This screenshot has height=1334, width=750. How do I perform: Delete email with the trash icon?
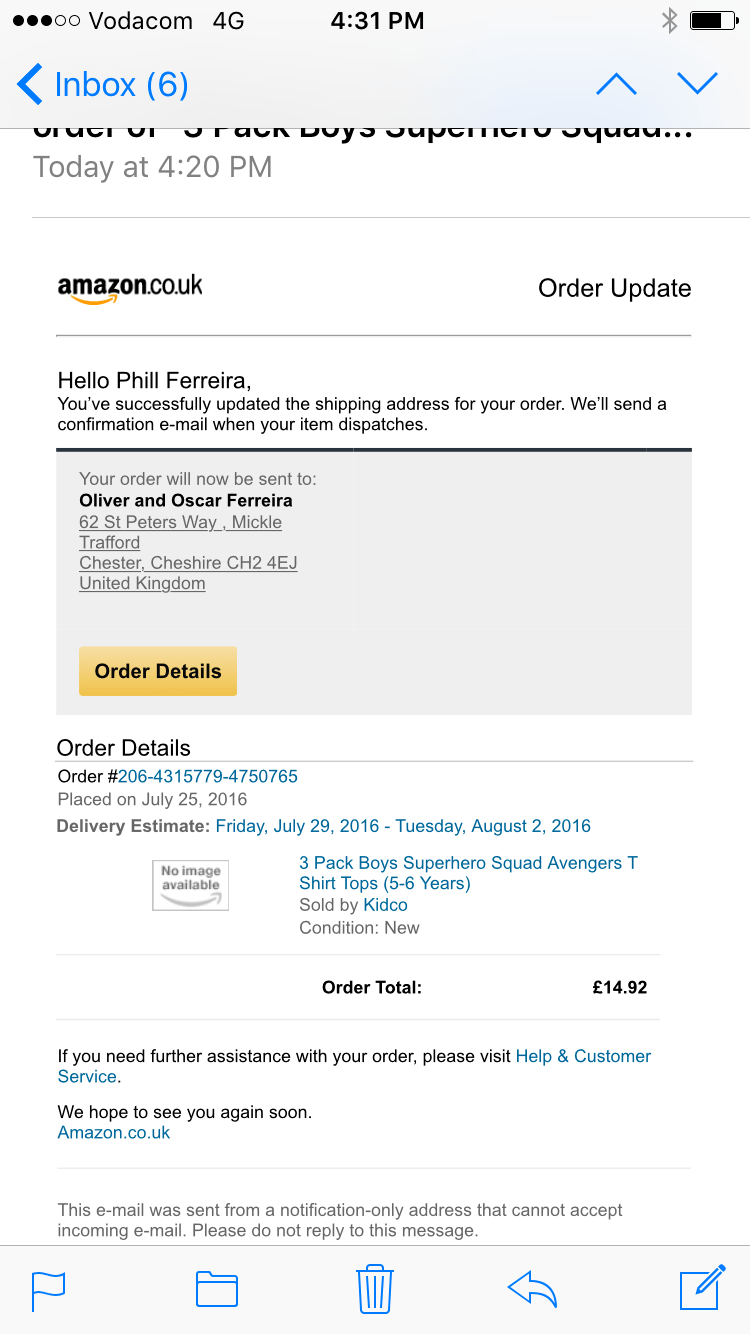374,1288
